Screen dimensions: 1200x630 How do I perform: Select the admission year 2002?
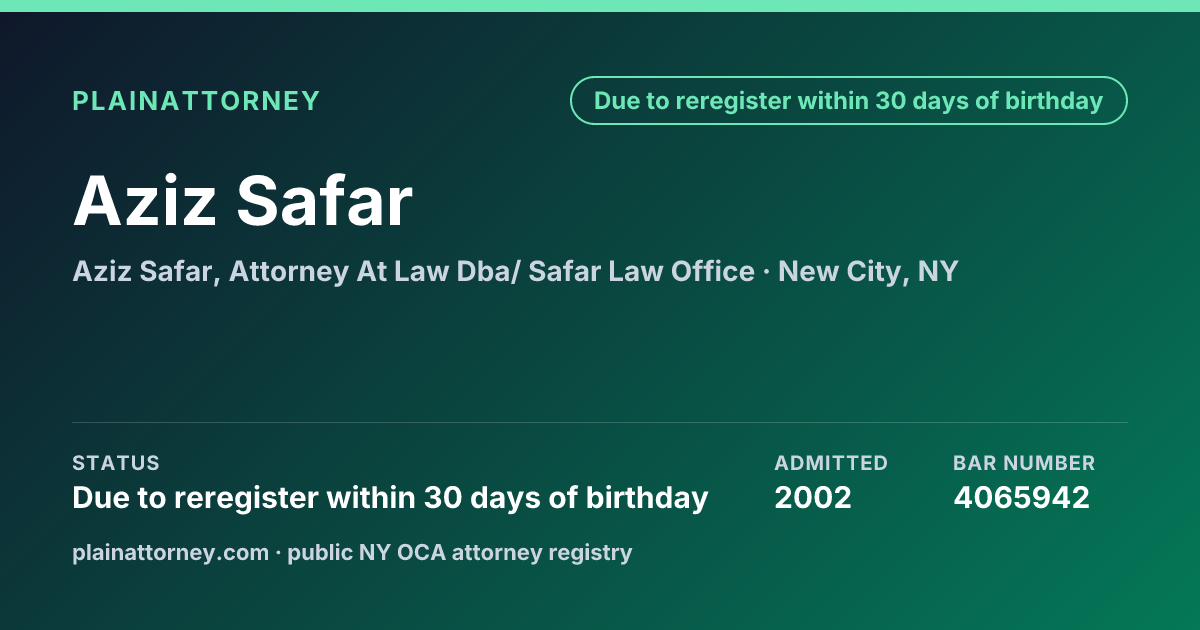(813, 497)
